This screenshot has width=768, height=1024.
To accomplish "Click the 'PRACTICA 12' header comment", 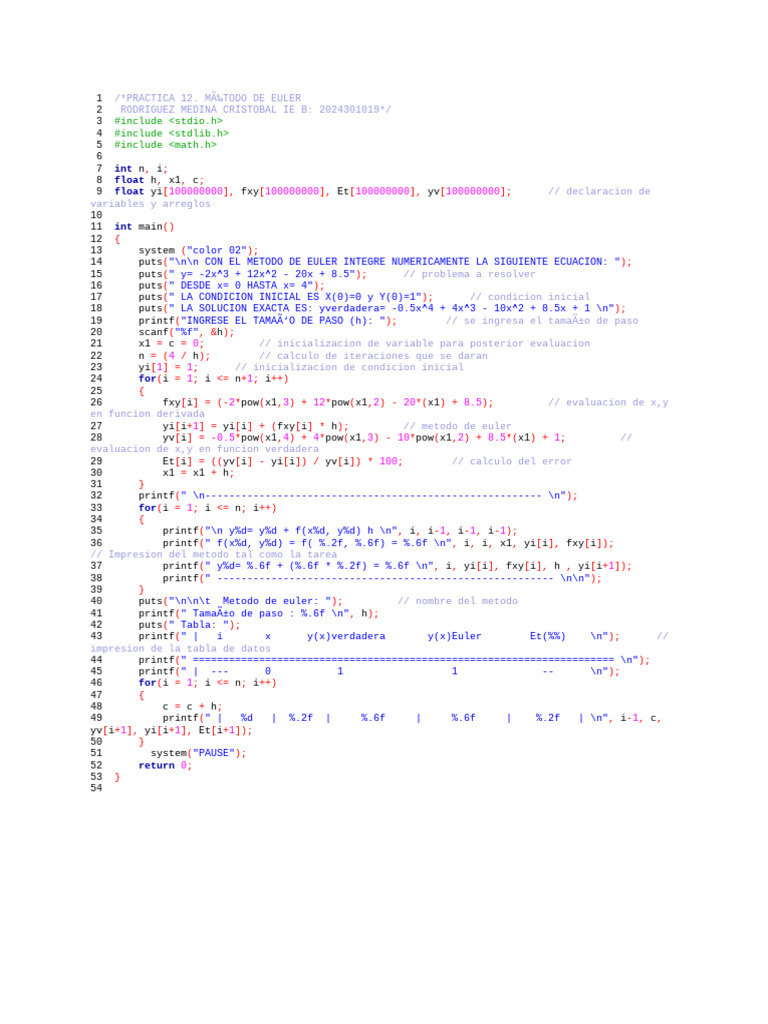I will tap(208, 98).
